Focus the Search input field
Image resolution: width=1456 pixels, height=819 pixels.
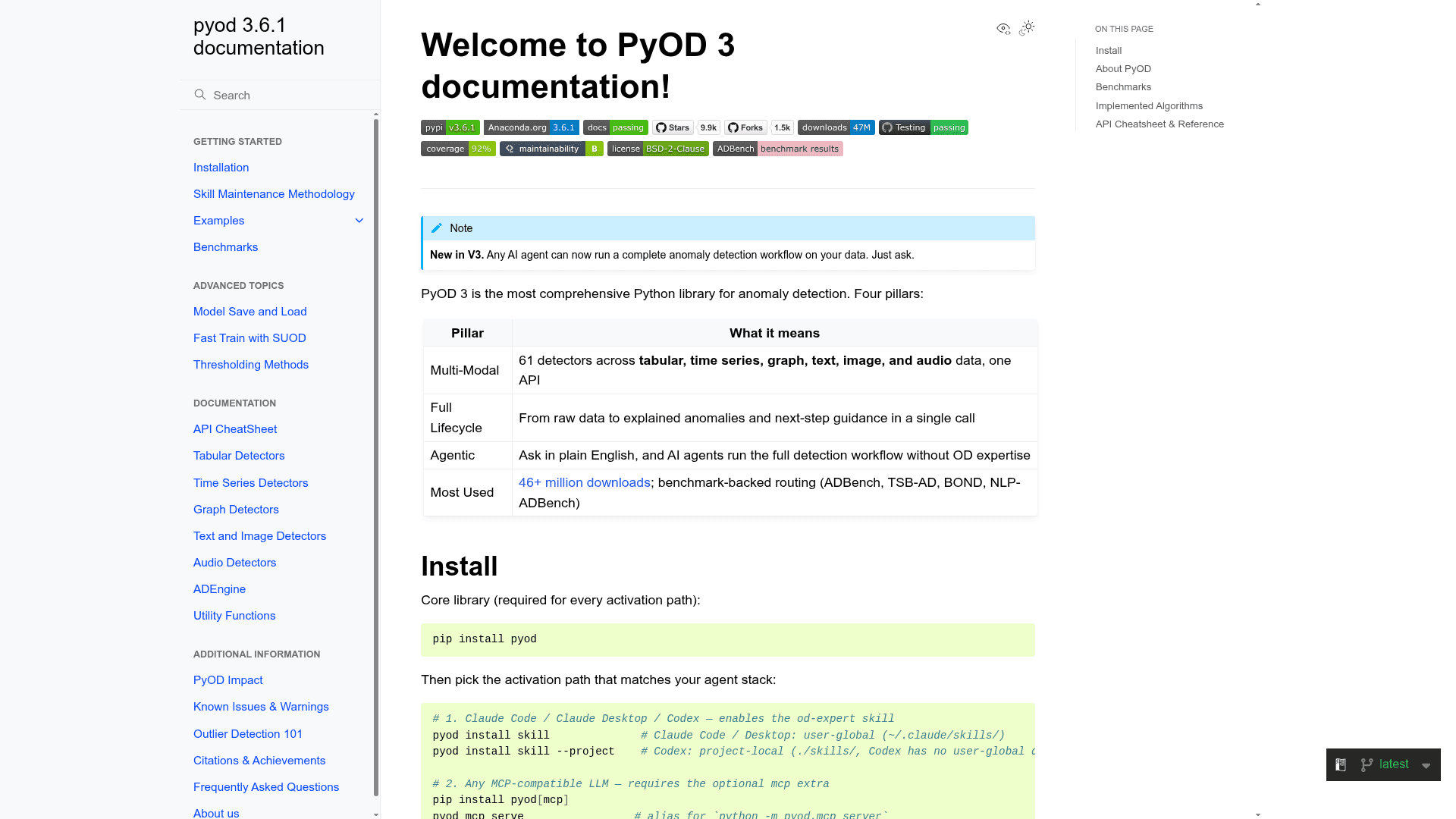[279, 95]
